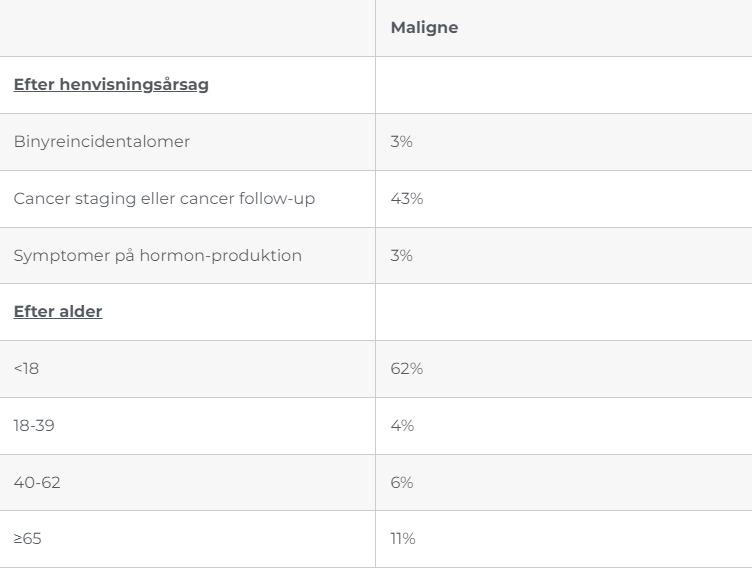This screenshot has width=752, height=568.
Task: Open the underlined Efter henvisningsårsag heading
Action: click(x=111, y=85)
